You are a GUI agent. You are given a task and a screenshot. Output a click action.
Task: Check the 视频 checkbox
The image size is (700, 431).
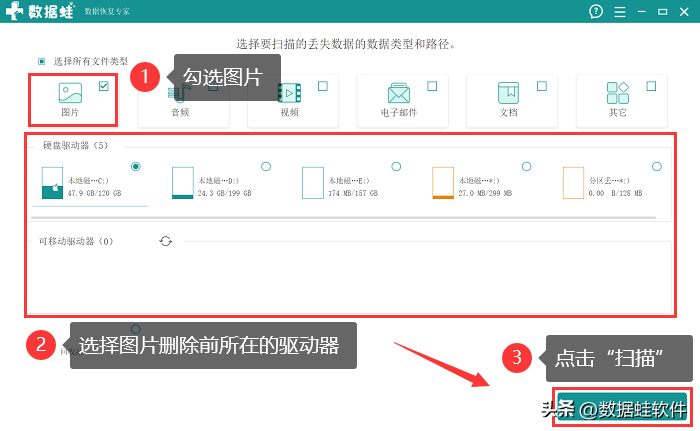click(x=323, y=86)
